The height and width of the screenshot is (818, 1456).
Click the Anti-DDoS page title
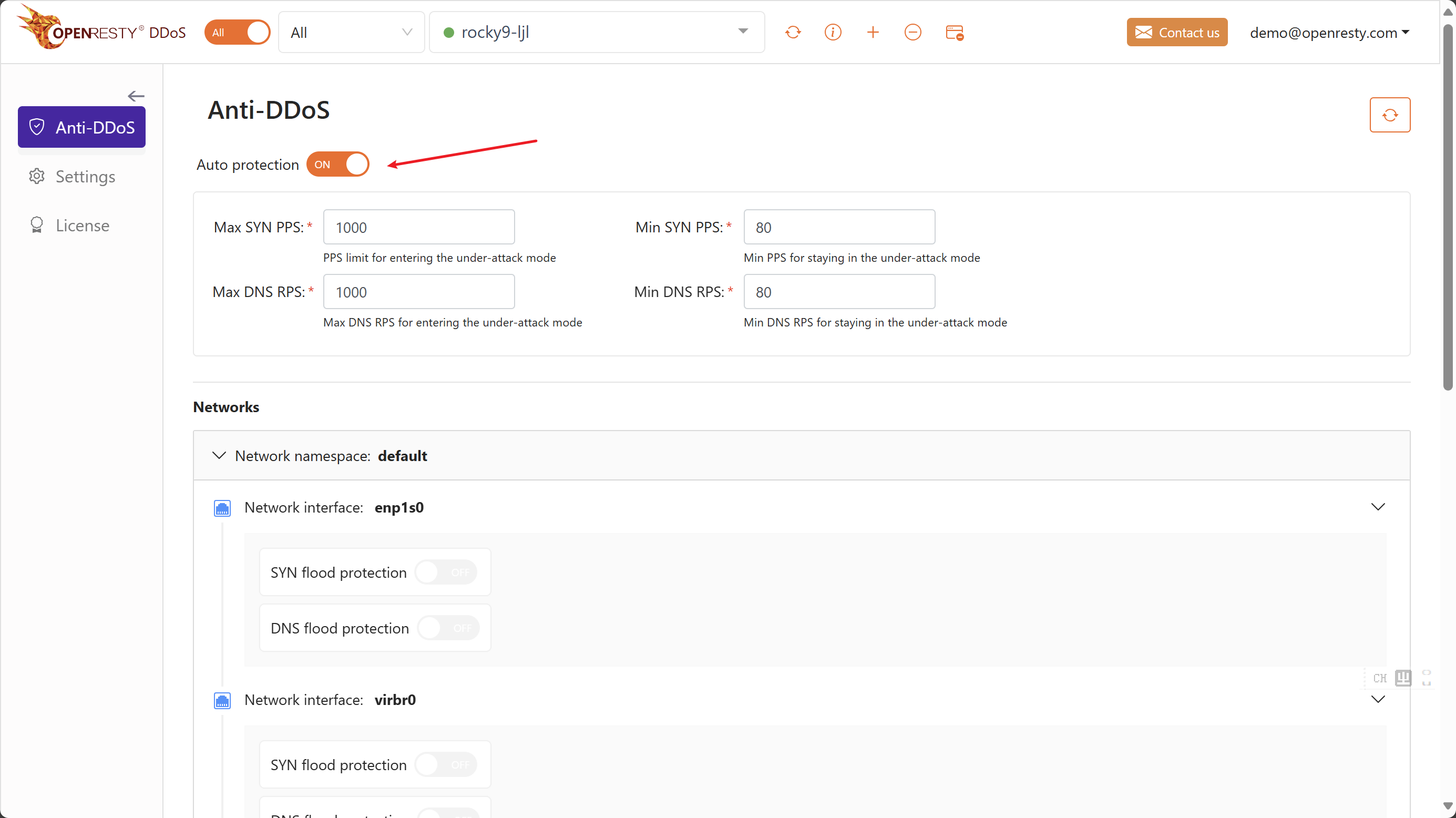[x=269, y=110]
